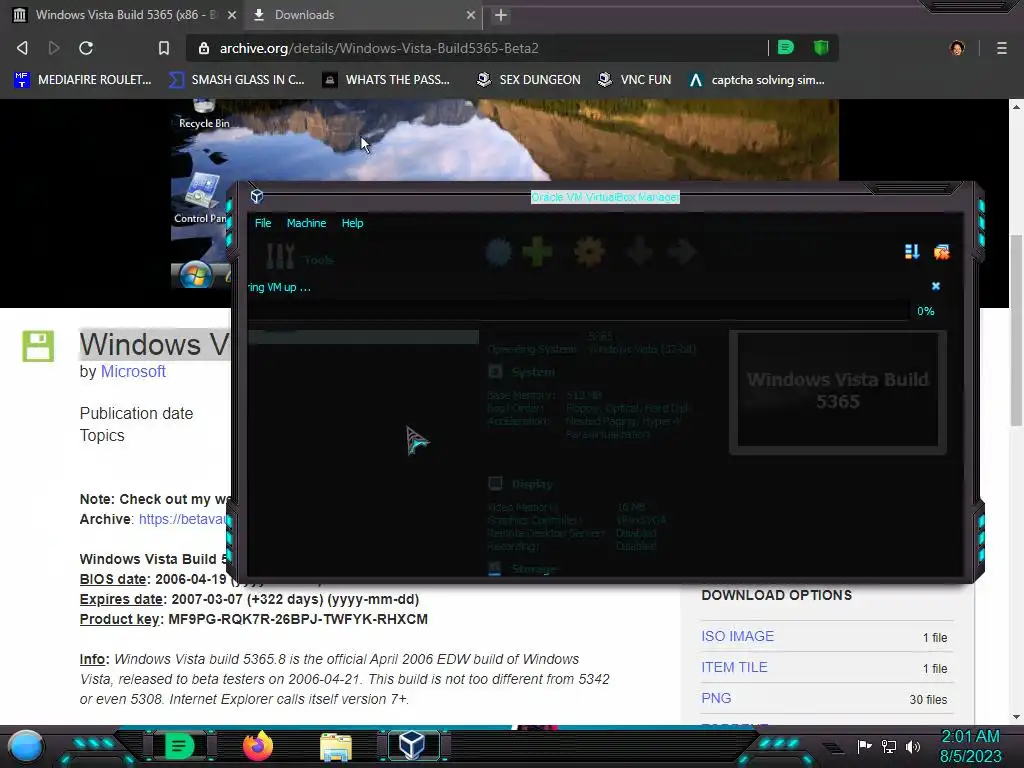Click the Display section header icon

(495, 483)
